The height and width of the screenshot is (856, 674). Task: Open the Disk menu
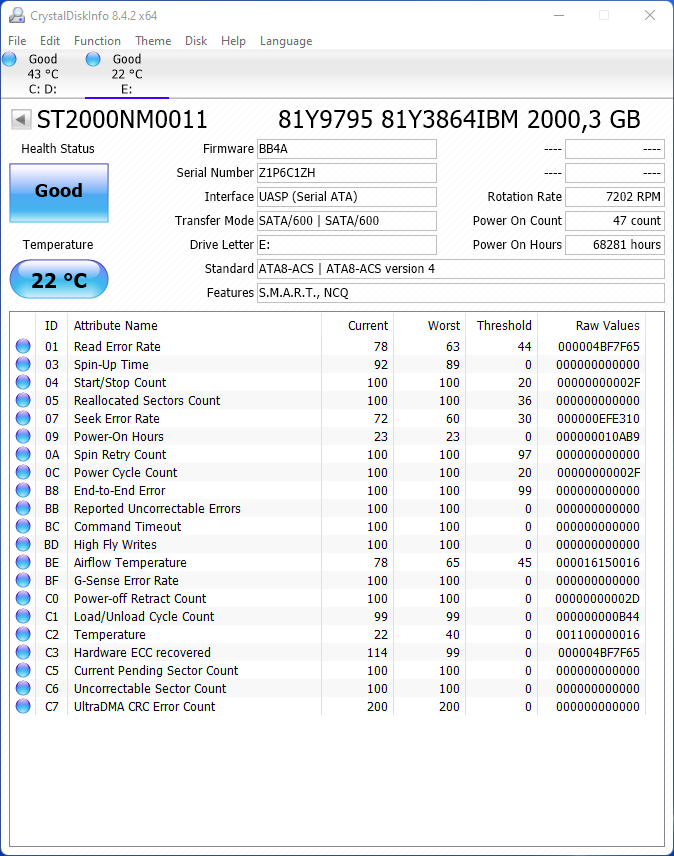point(196,41)
